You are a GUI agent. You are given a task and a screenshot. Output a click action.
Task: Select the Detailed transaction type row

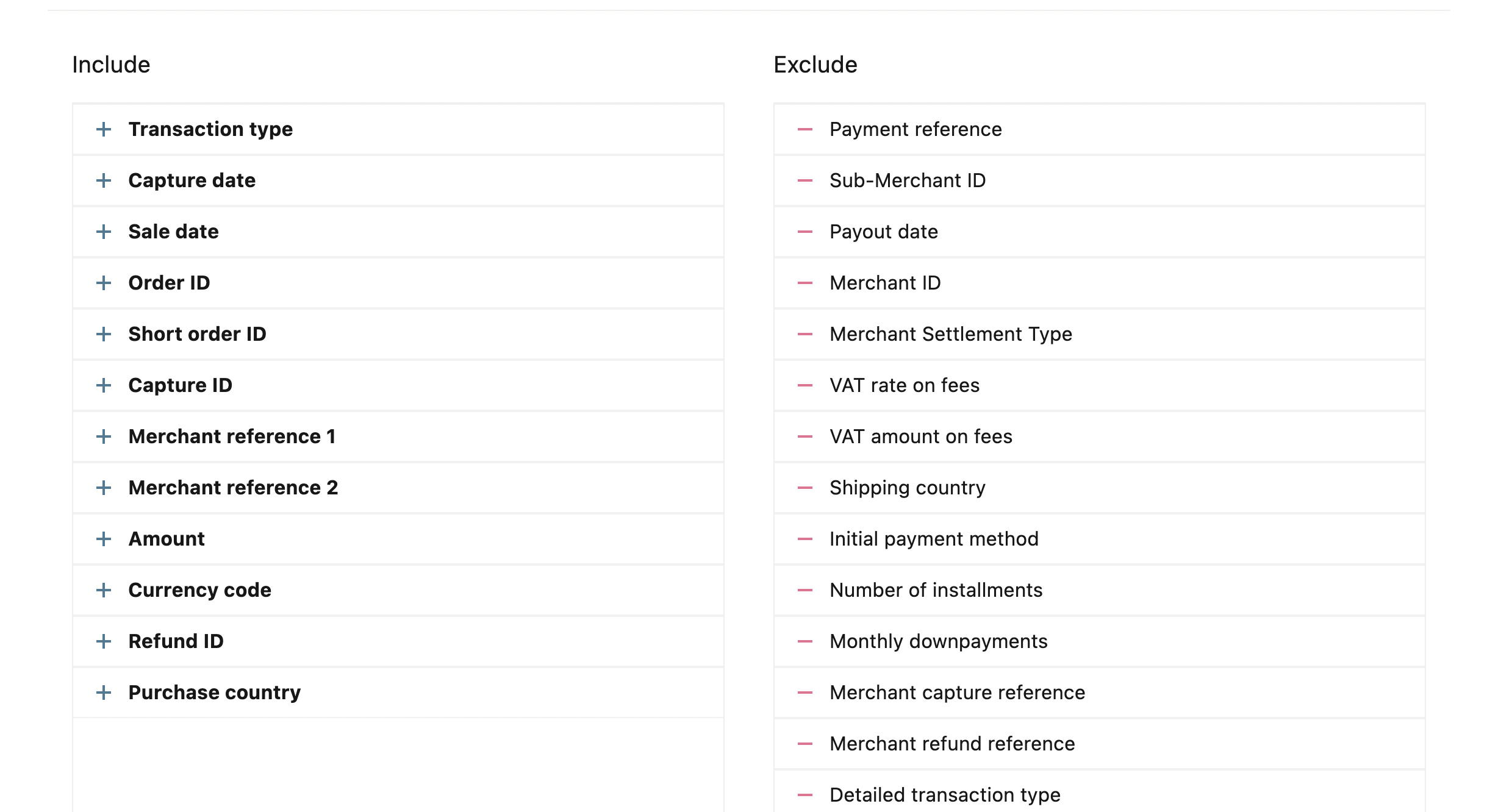[x=1100, y=791]
